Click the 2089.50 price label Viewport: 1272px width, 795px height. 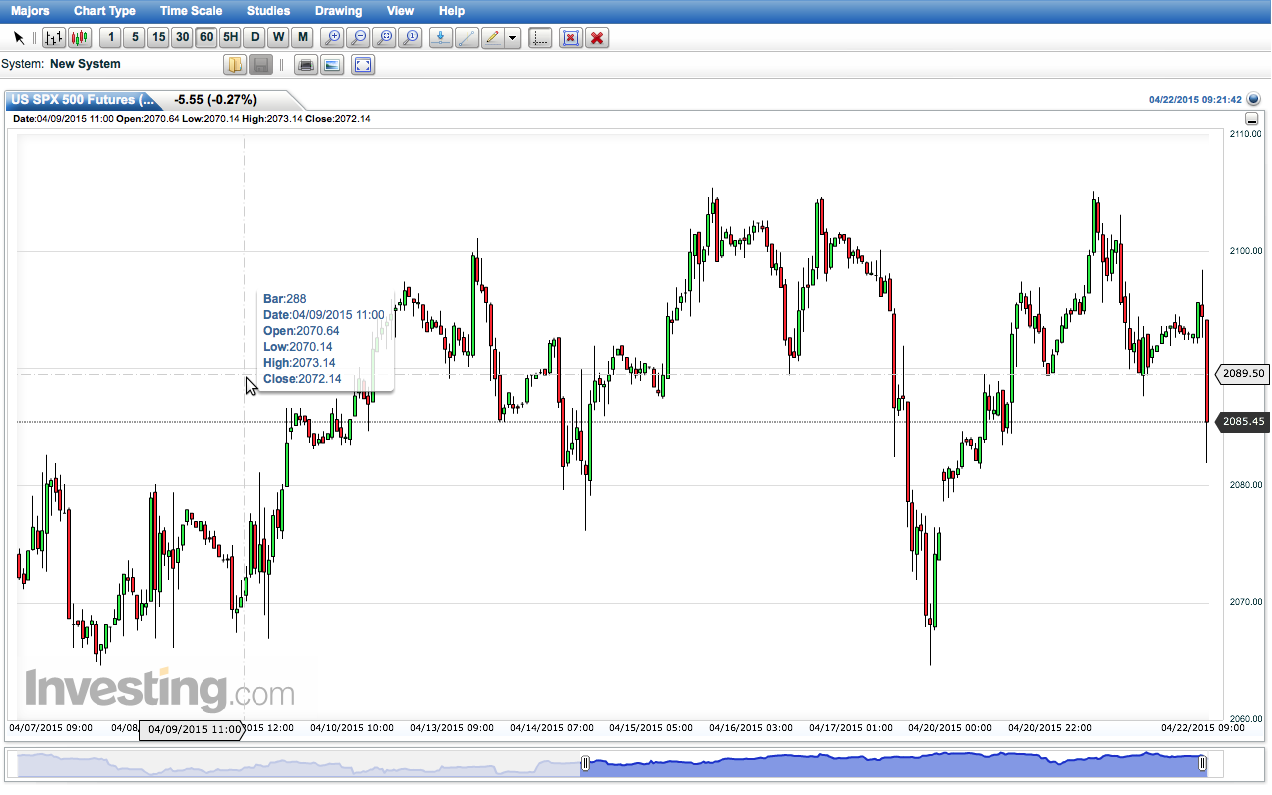coord(1243,373)
